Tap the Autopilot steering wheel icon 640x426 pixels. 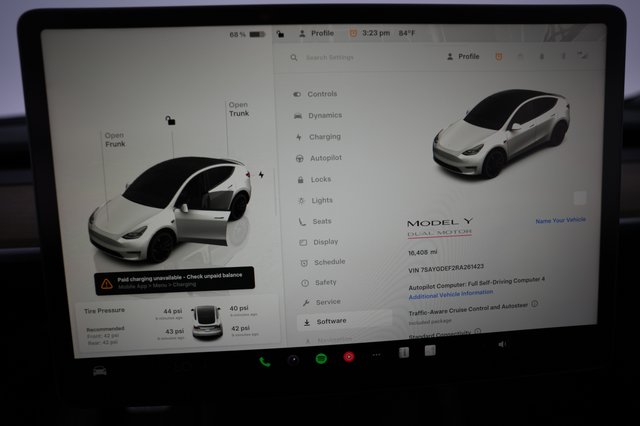tap(300, 158)
